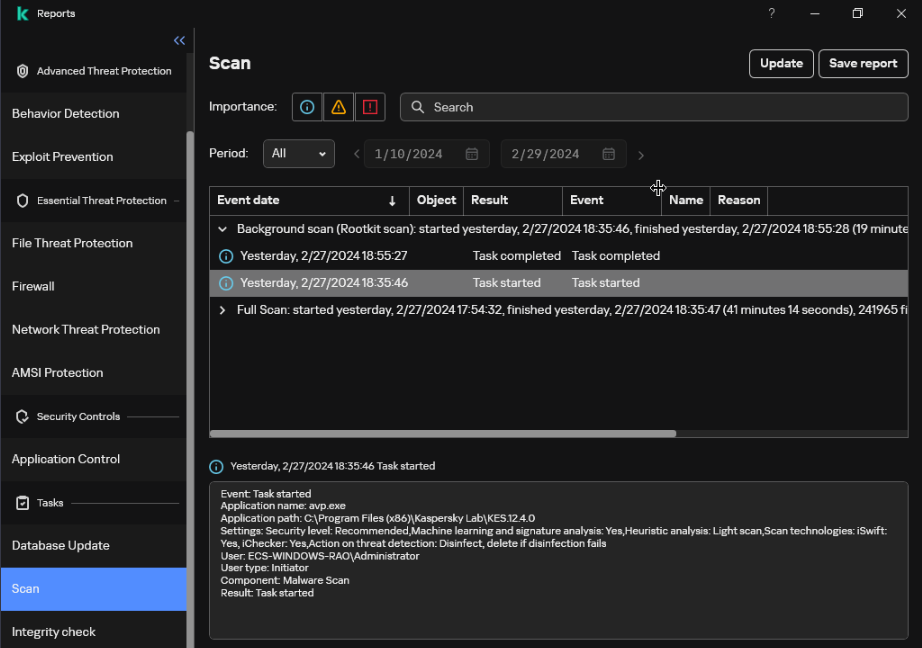This screenshot has width=922, height=648.
Task: Click Advanced Threat Protection shield icon
Action: [22, 71]
